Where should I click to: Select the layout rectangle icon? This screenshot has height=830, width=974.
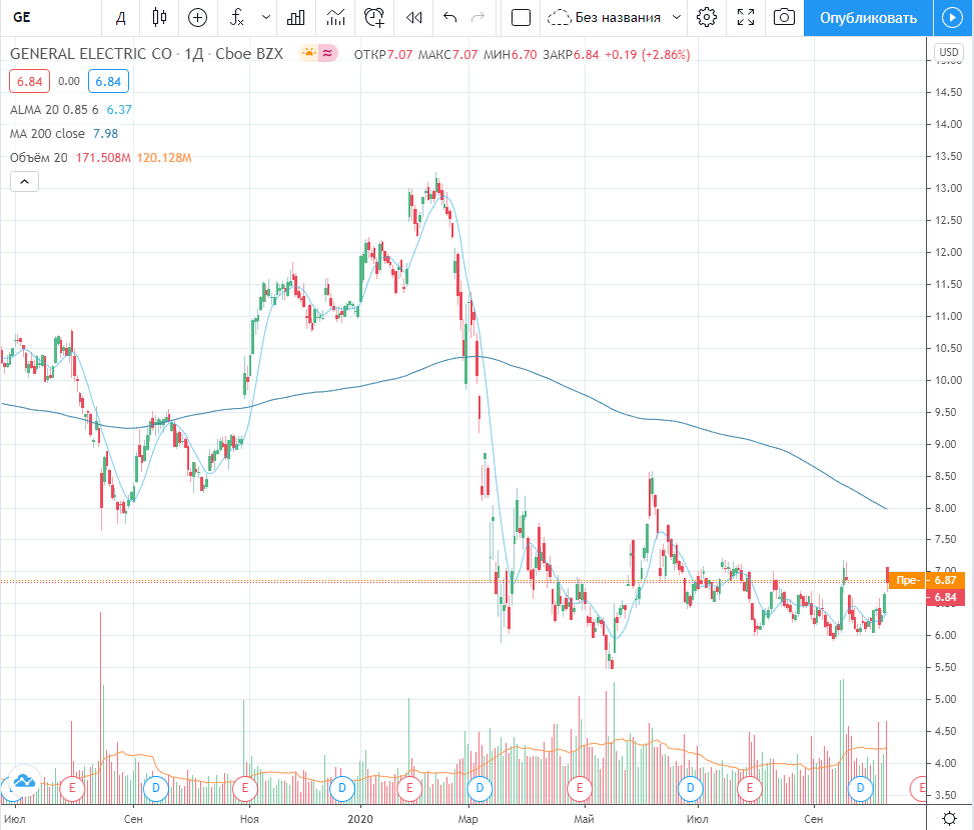521,17
